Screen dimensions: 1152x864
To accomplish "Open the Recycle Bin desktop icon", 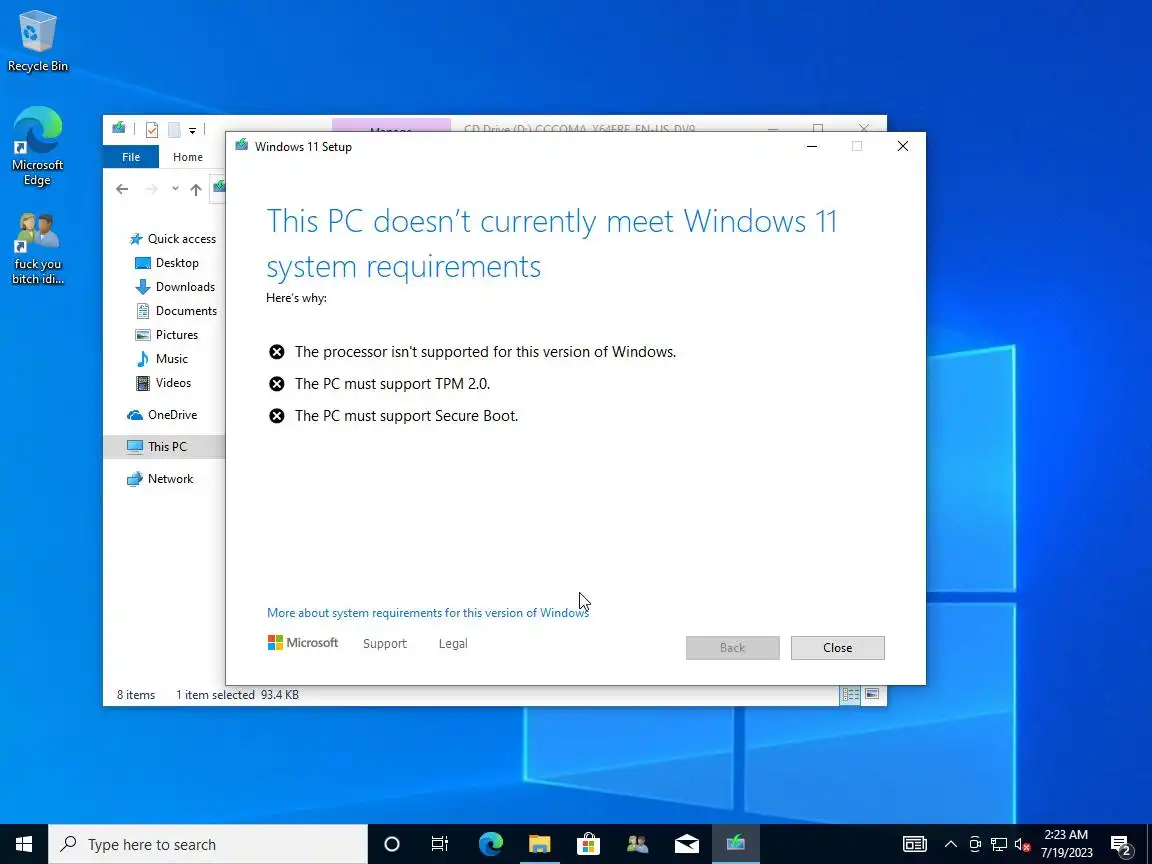I will pyautogui.click(x=37, y=40).
